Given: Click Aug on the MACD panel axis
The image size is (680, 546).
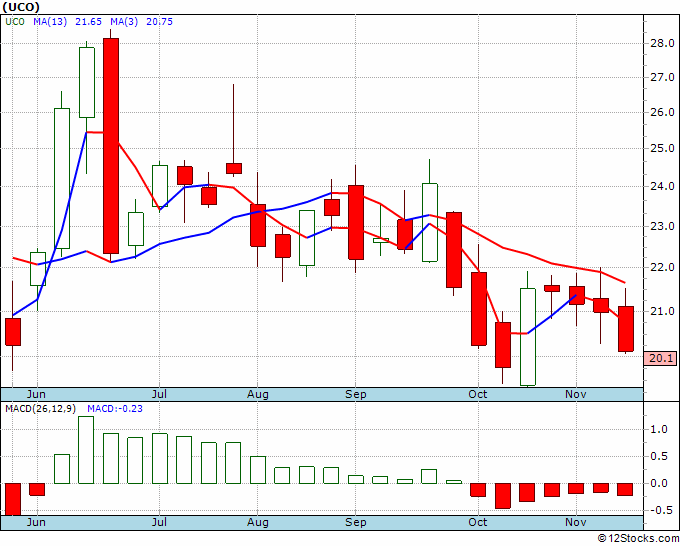Looking at the screenshot, I should [258, 522].
